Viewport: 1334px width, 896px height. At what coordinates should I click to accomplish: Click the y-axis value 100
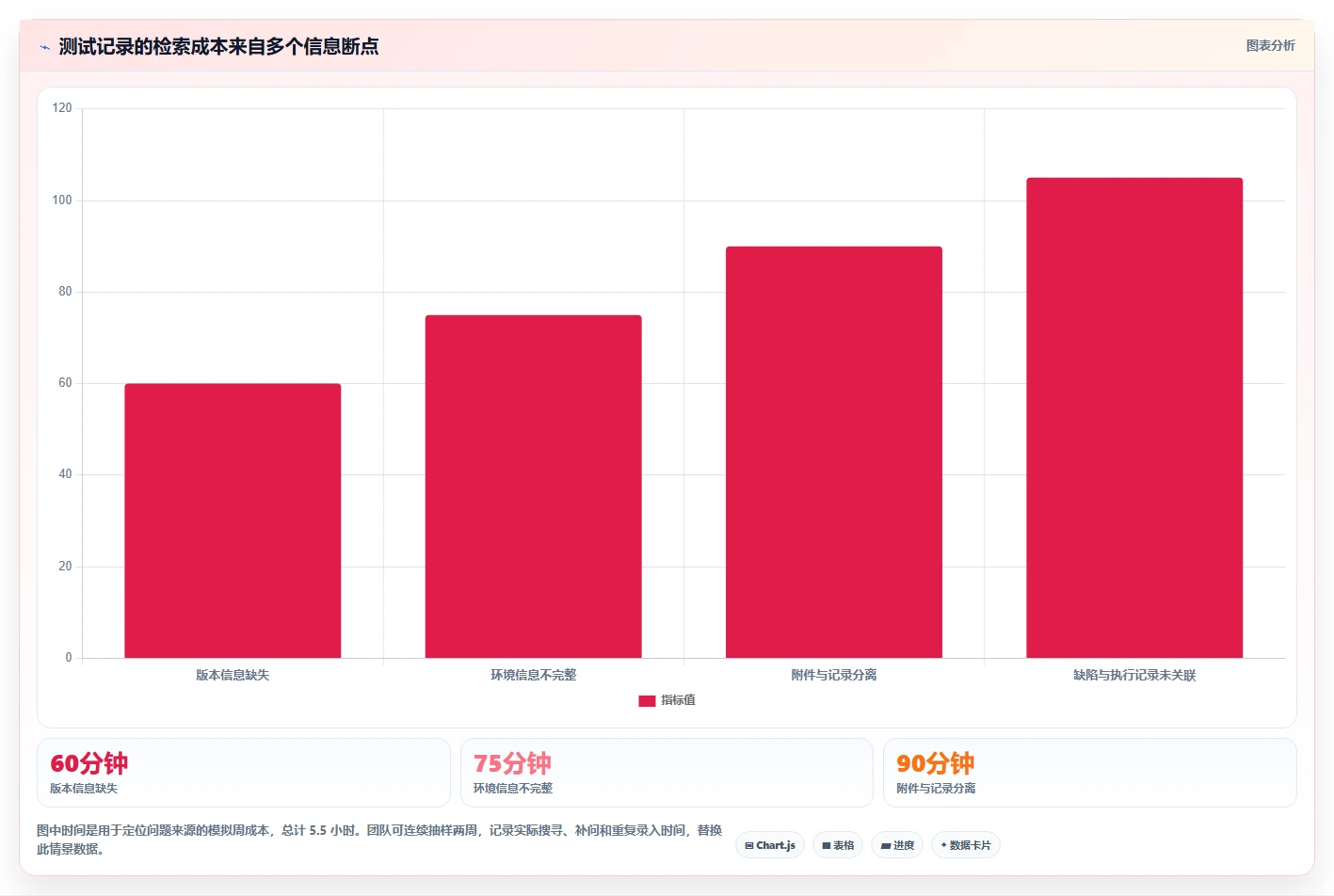62,200
